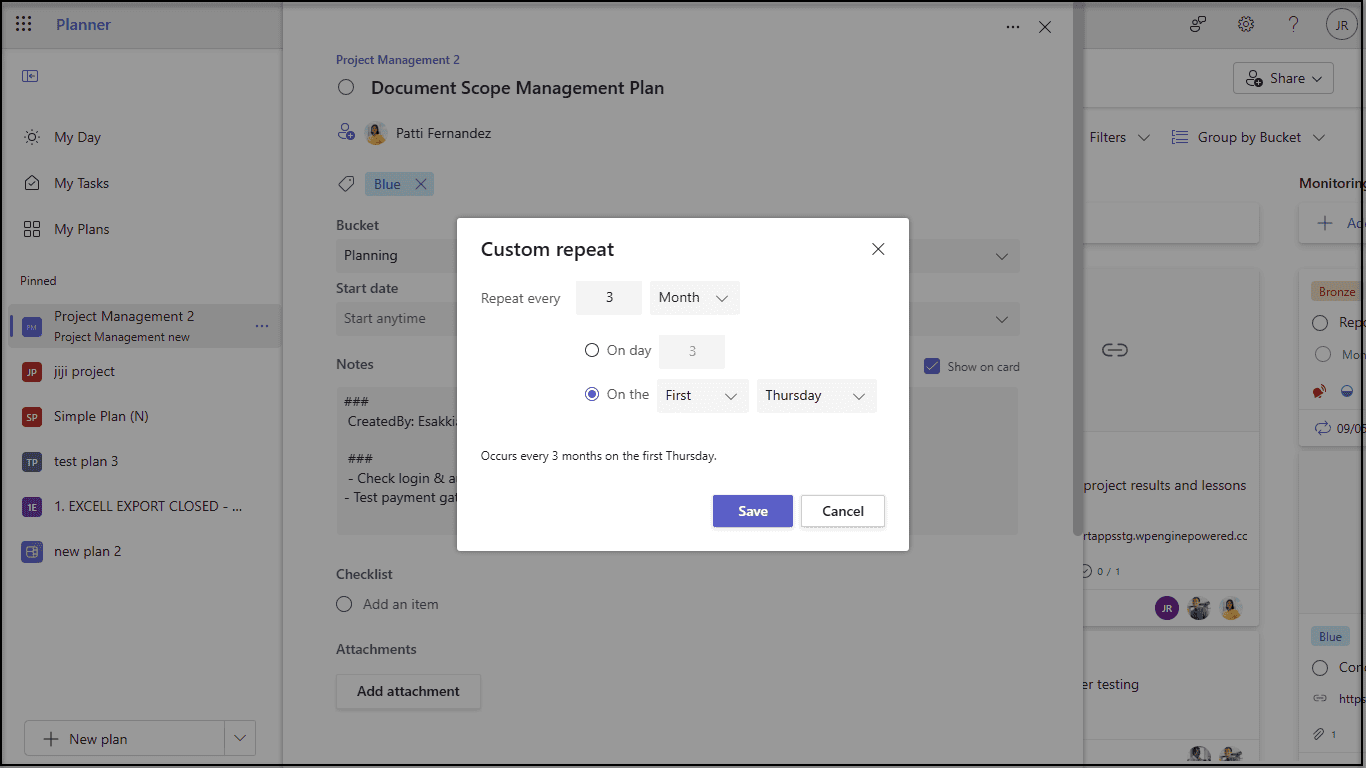Select the jiji project plan icon
The width and height of the screenshot is (1366, 768).
tap(32, 372)
